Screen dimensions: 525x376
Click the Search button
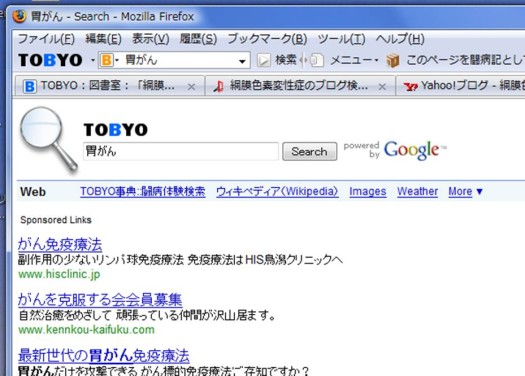point(309,151)
